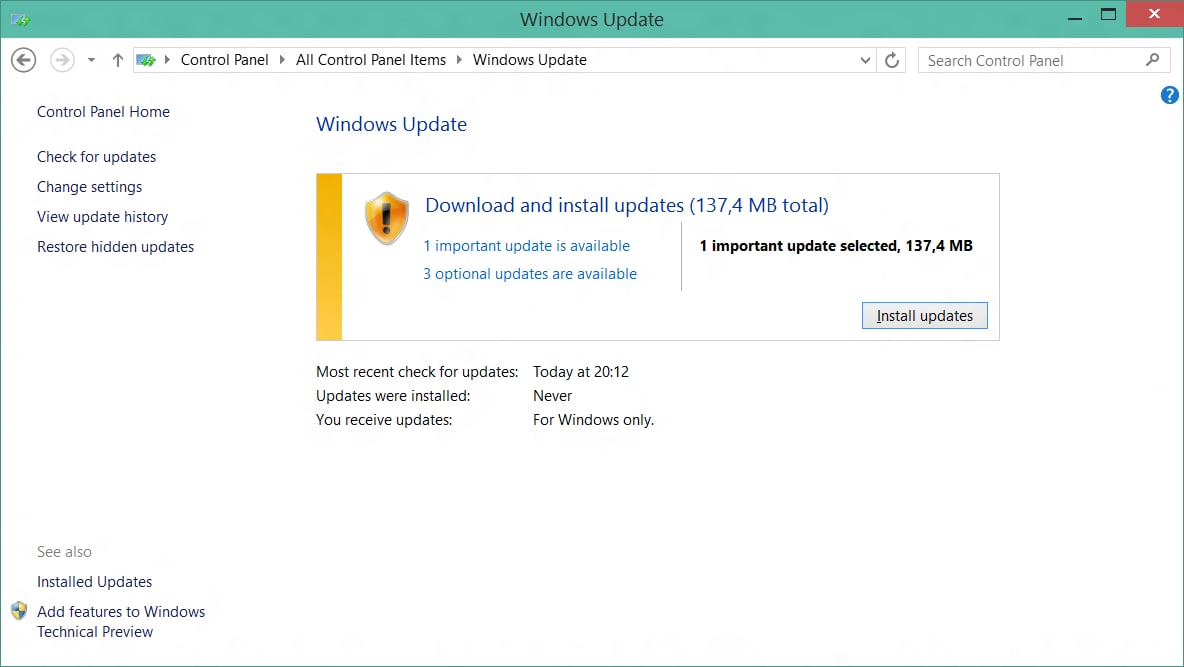The height and width of the screenshot is (667, 1184).
Task: Maximize the Windows Update window
Action: coord(1108,14)
